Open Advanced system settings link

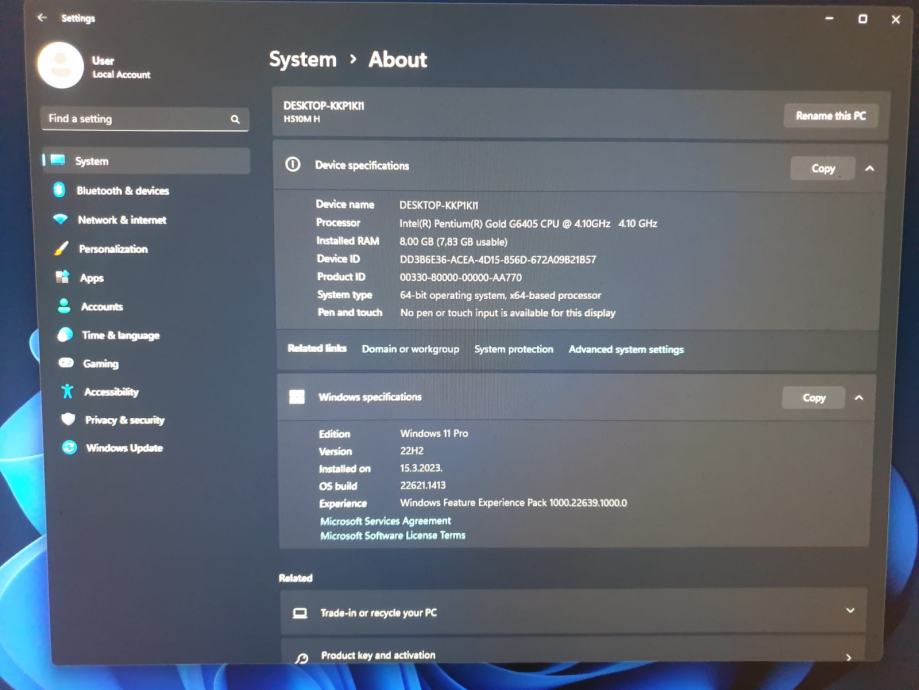[x=626, y=349]
